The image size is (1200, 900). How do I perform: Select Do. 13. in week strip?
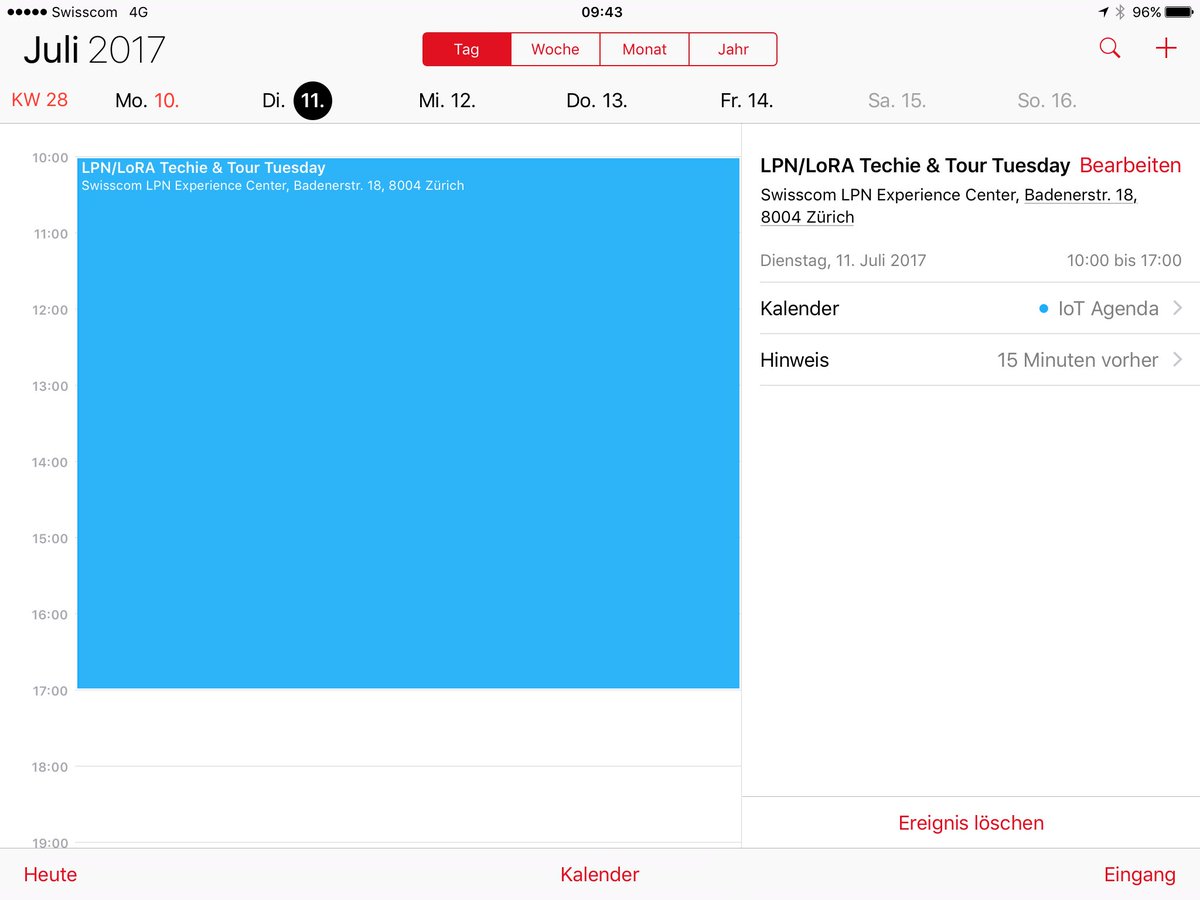pos(597,101)
